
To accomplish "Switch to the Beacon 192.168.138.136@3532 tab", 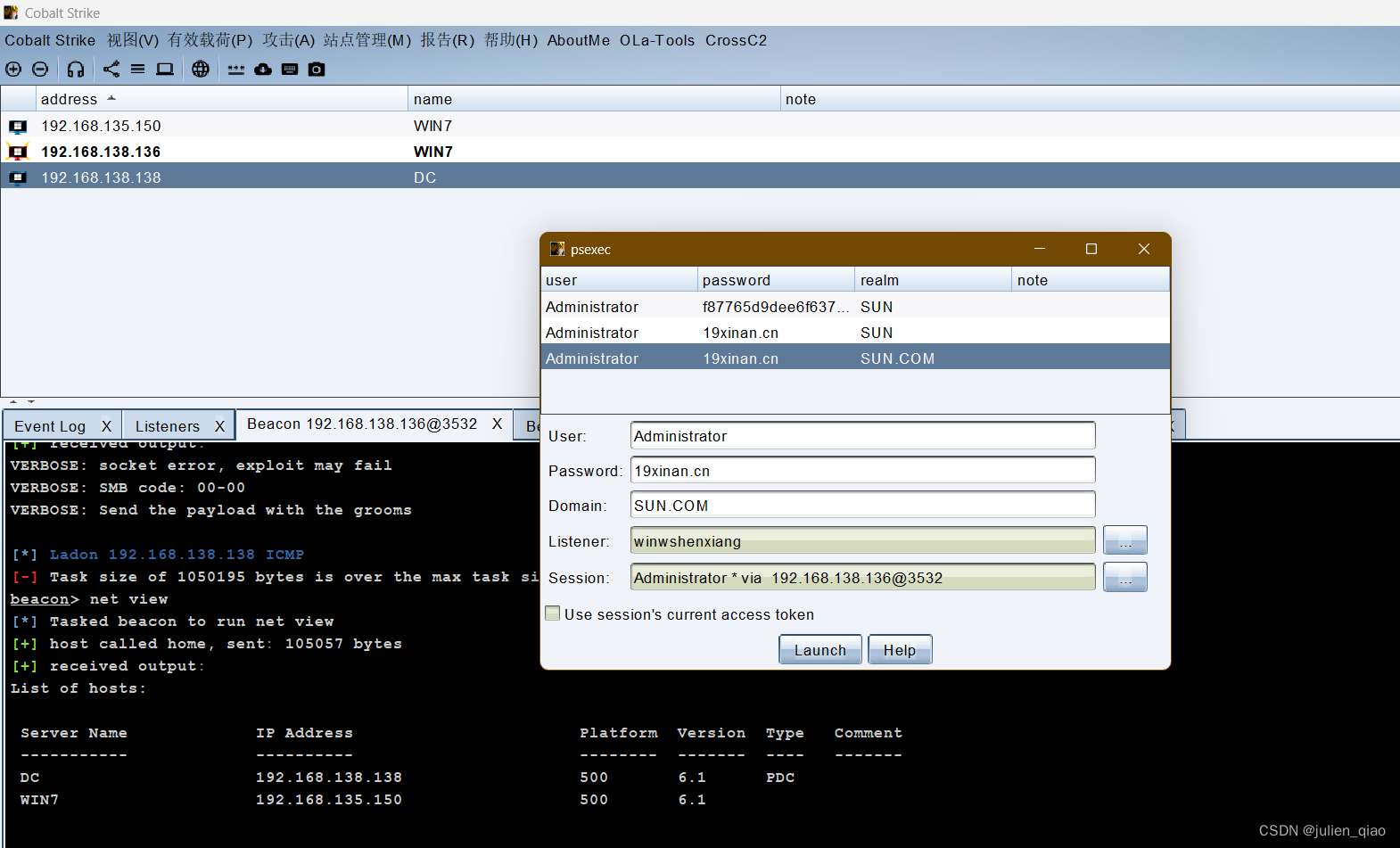I will (362, 424).
